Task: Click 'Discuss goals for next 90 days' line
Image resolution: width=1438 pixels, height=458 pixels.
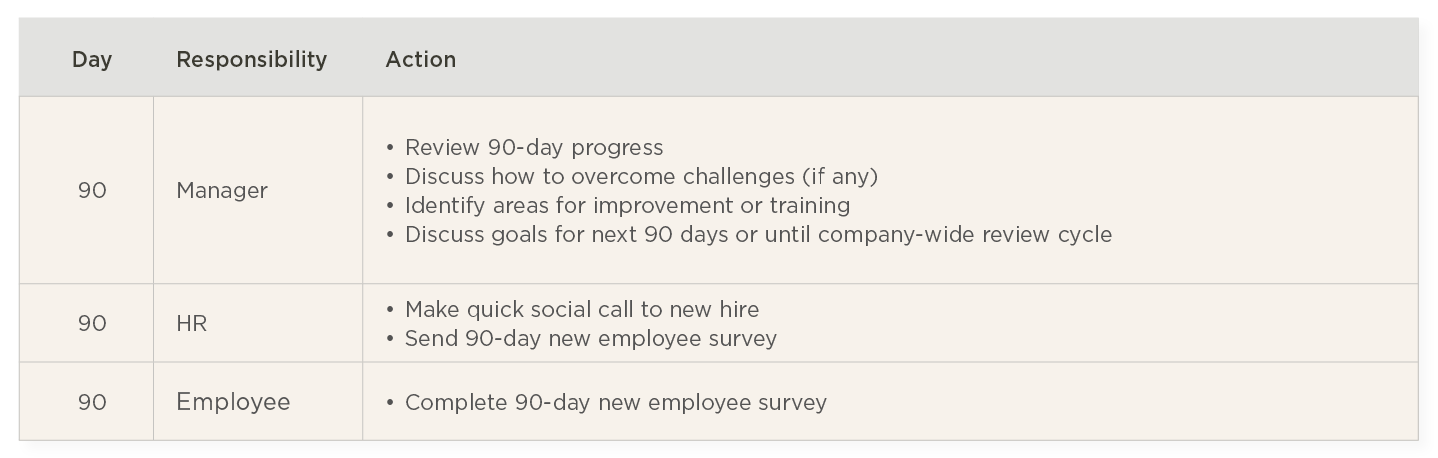Action: point(758,235)
